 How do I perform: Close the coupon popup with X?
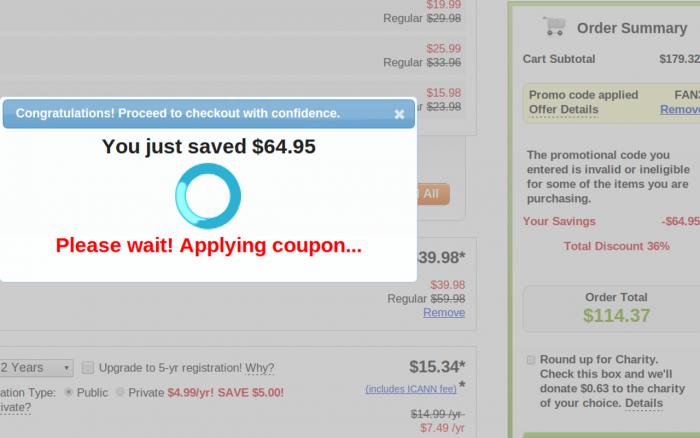tap(399, 114)
